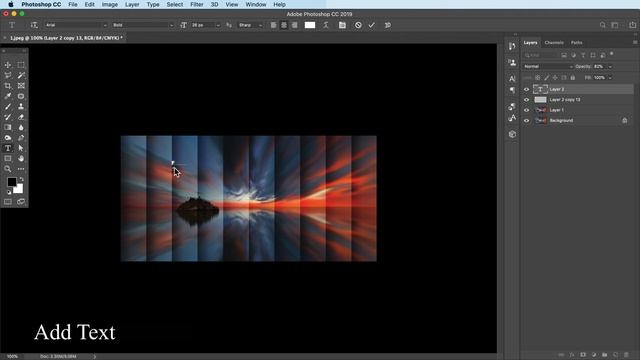Select the Frame tool
The width and height of the screenshot is (640, 360).
21,86
